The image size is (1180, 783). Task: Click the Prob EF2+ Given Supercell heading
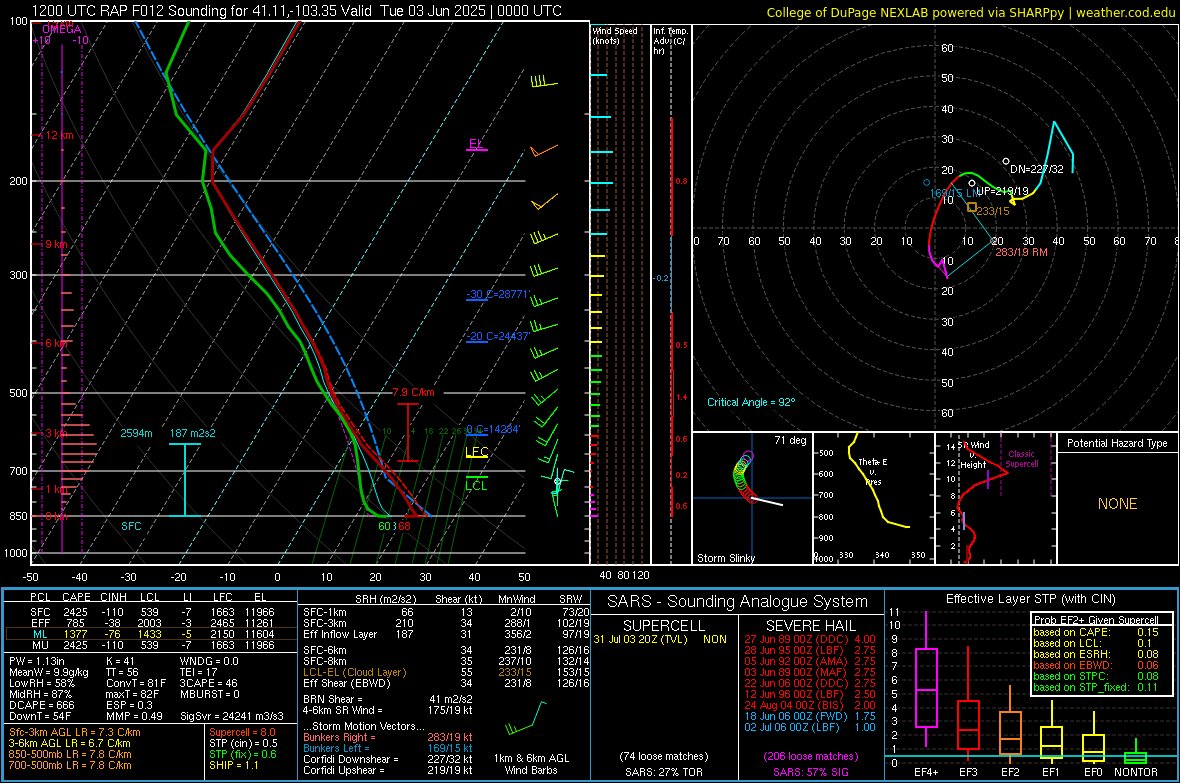tap(1096, 620)
